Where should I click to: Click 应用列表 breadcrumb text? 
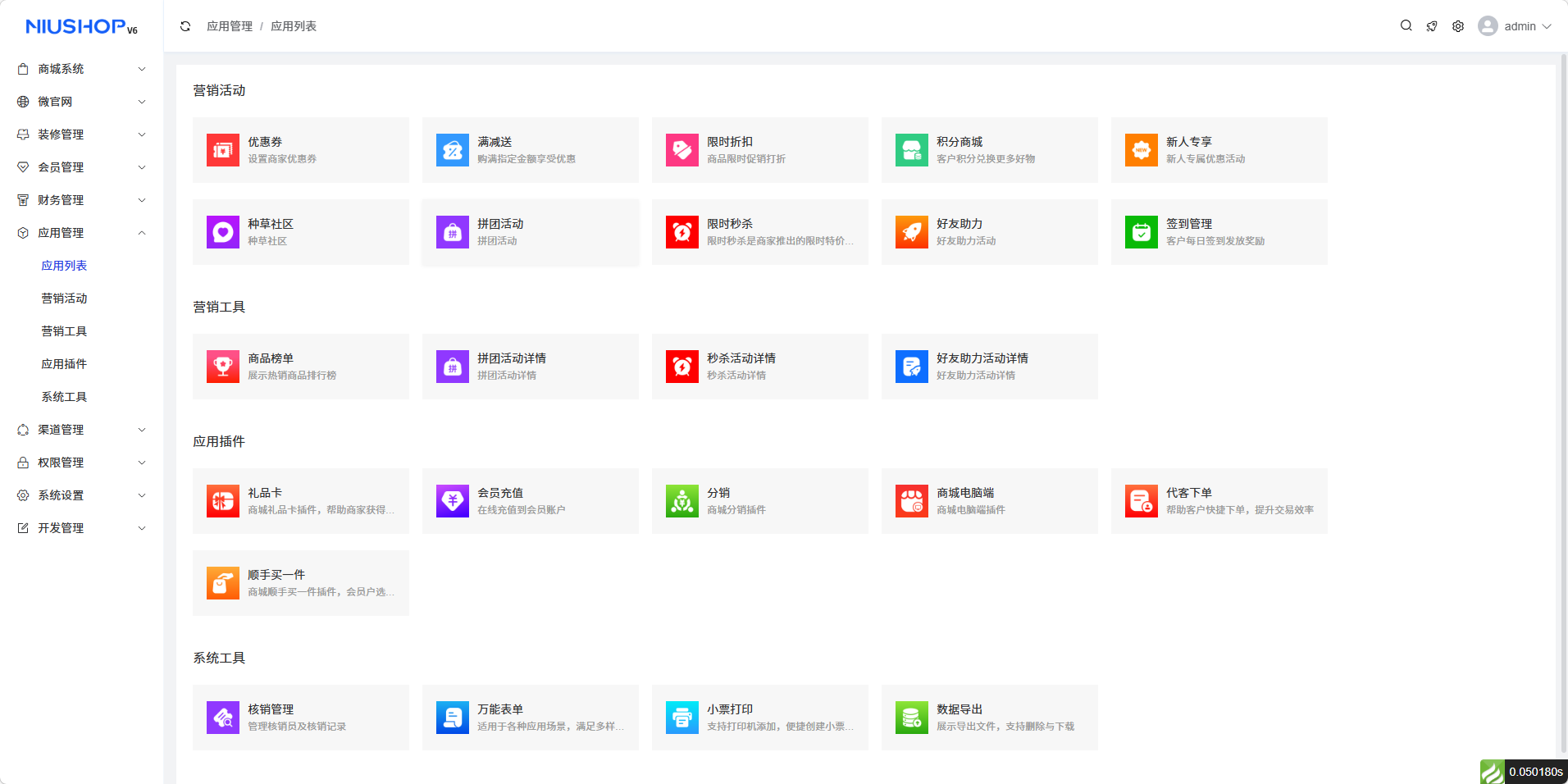[294, 26]
